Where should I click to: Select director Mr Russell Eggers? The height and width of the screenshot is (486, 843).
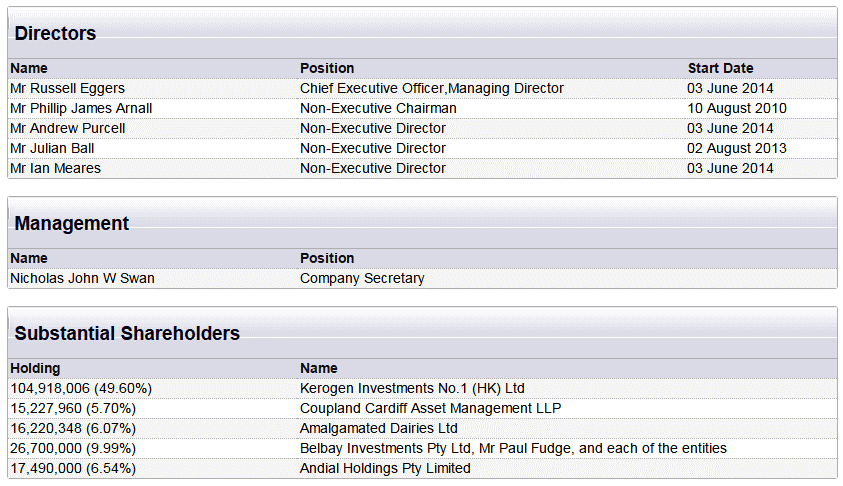(x=67, y=88)
